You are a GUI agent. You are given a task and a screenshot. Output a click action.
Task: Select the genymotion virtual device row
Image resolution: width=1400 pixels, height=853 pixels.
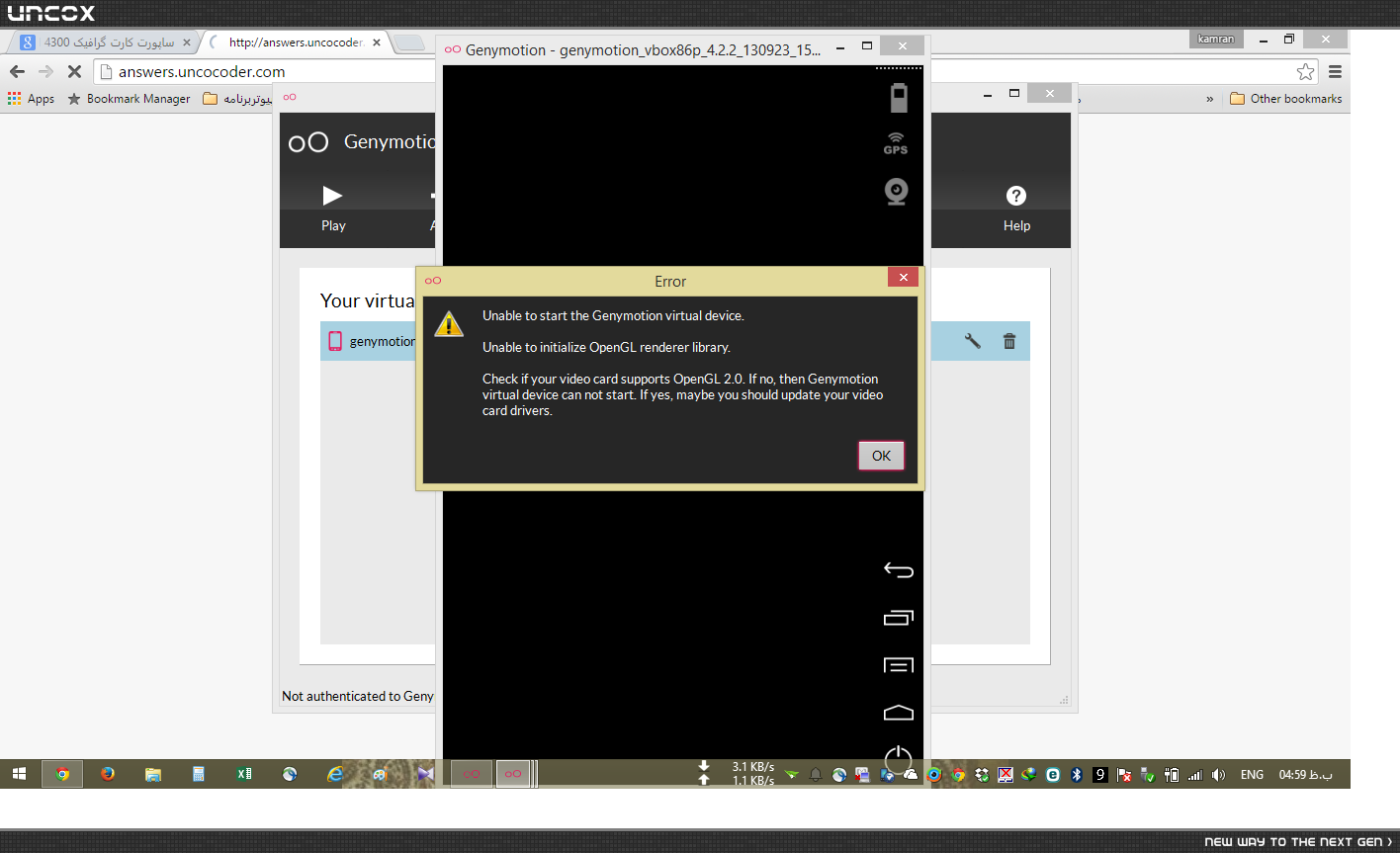[675, 341]
